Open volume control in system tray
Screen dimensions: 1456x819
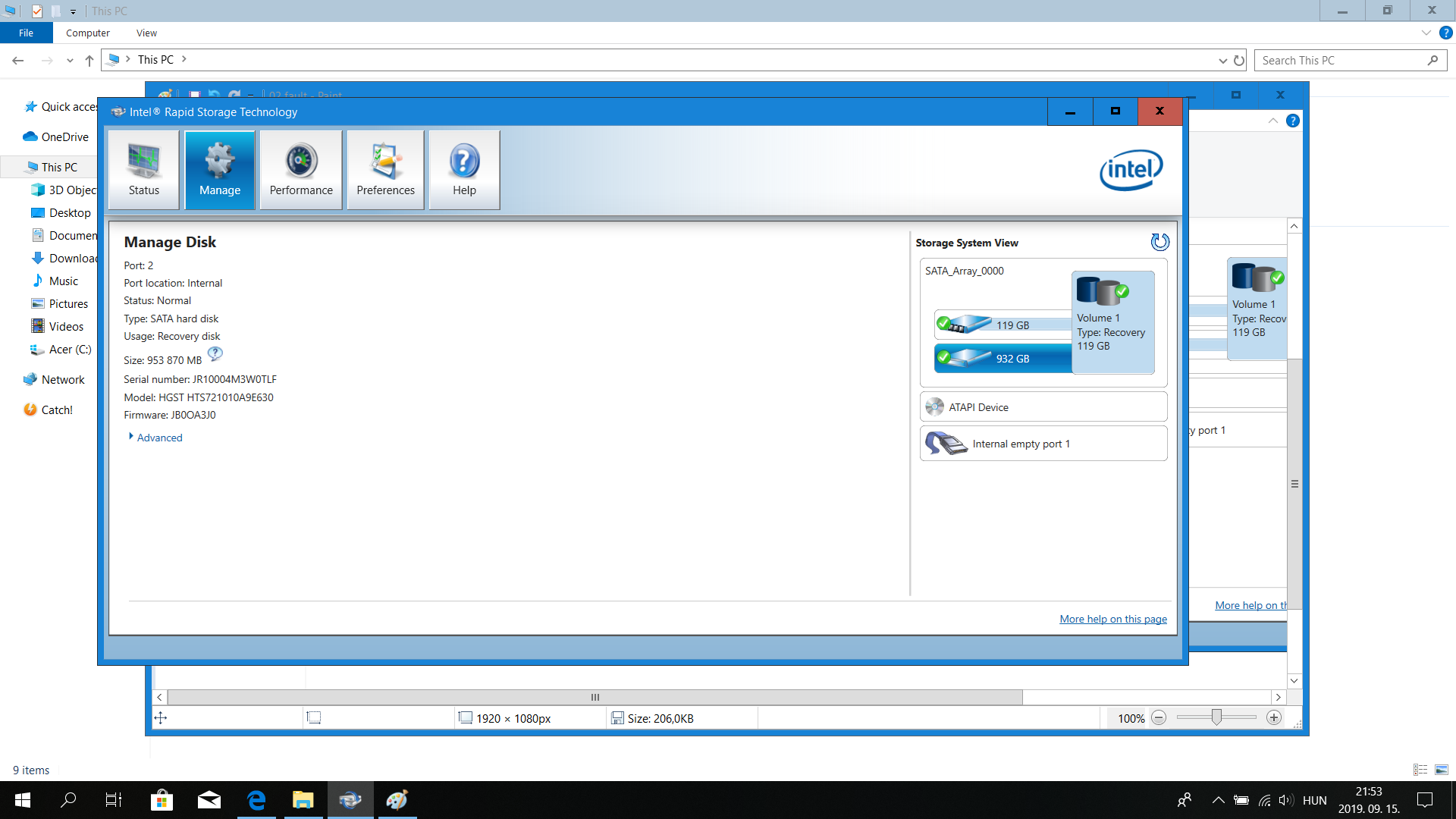(x=1285, y=800)
